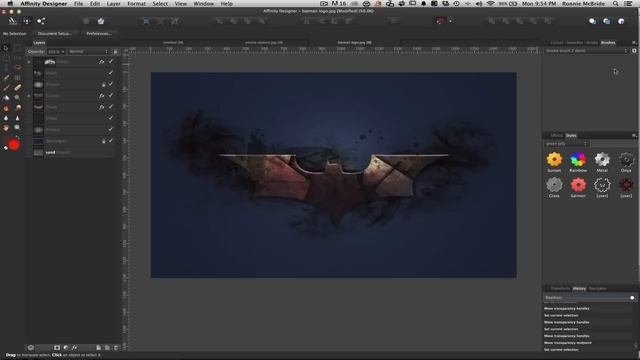Click the fx indicator on topmost layer
This screenshot has height=360, width=640.
102,62
